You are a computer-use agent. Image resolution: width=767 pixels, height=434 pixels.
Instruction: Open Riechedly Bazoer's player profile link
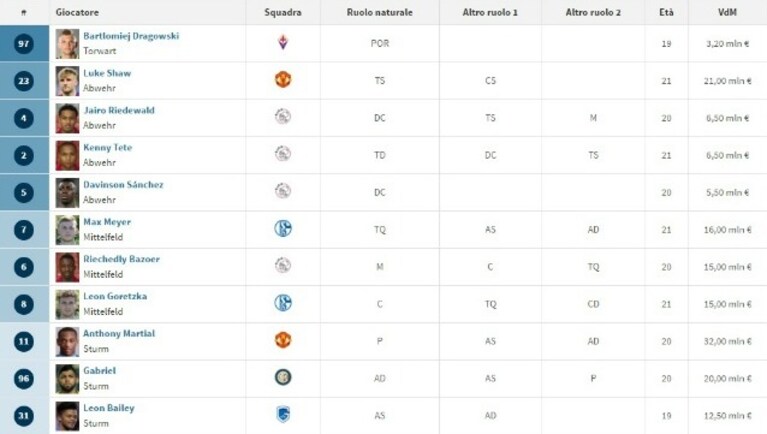121,259
